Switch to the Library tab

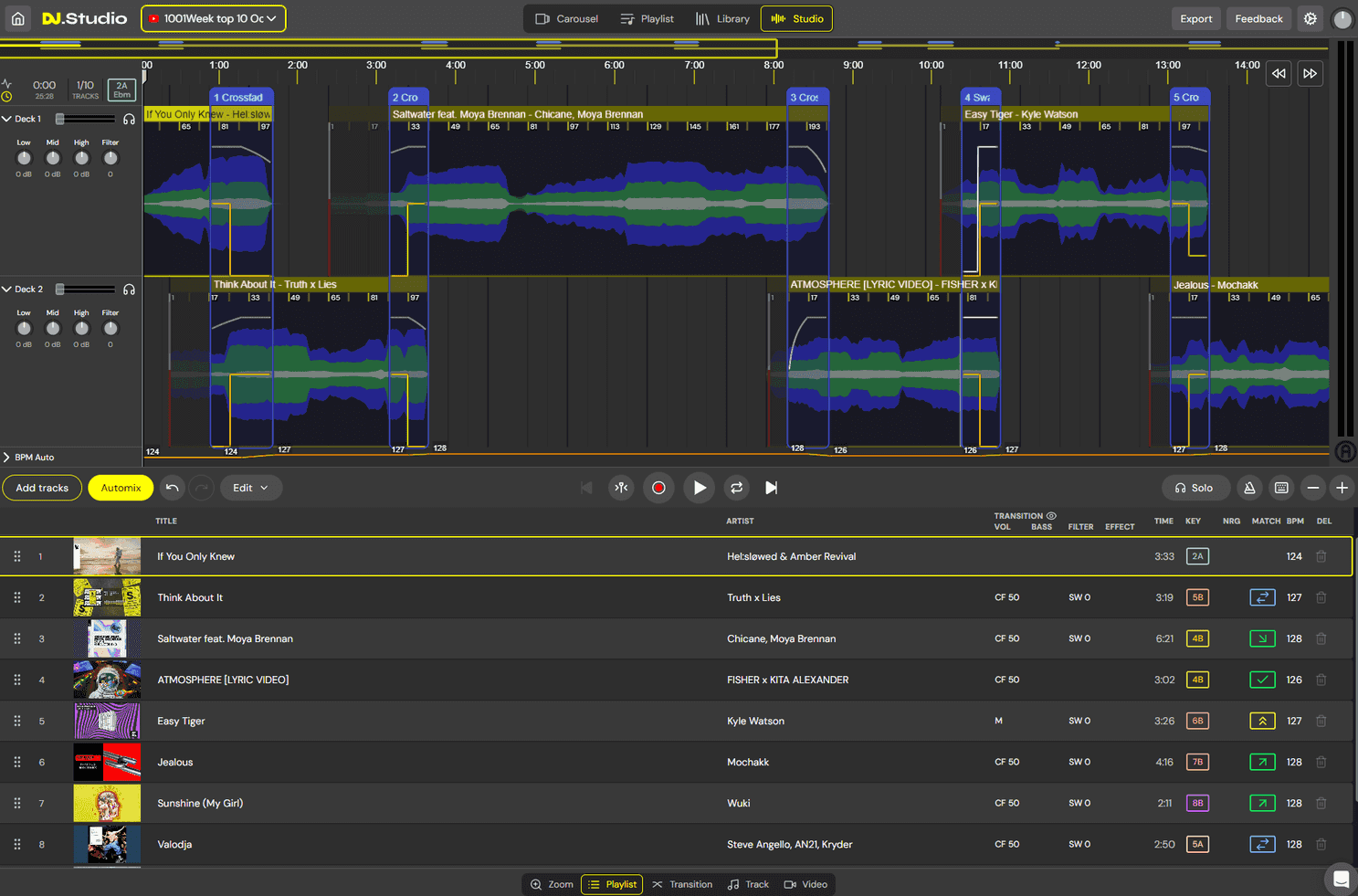click(x=722, y=18)
